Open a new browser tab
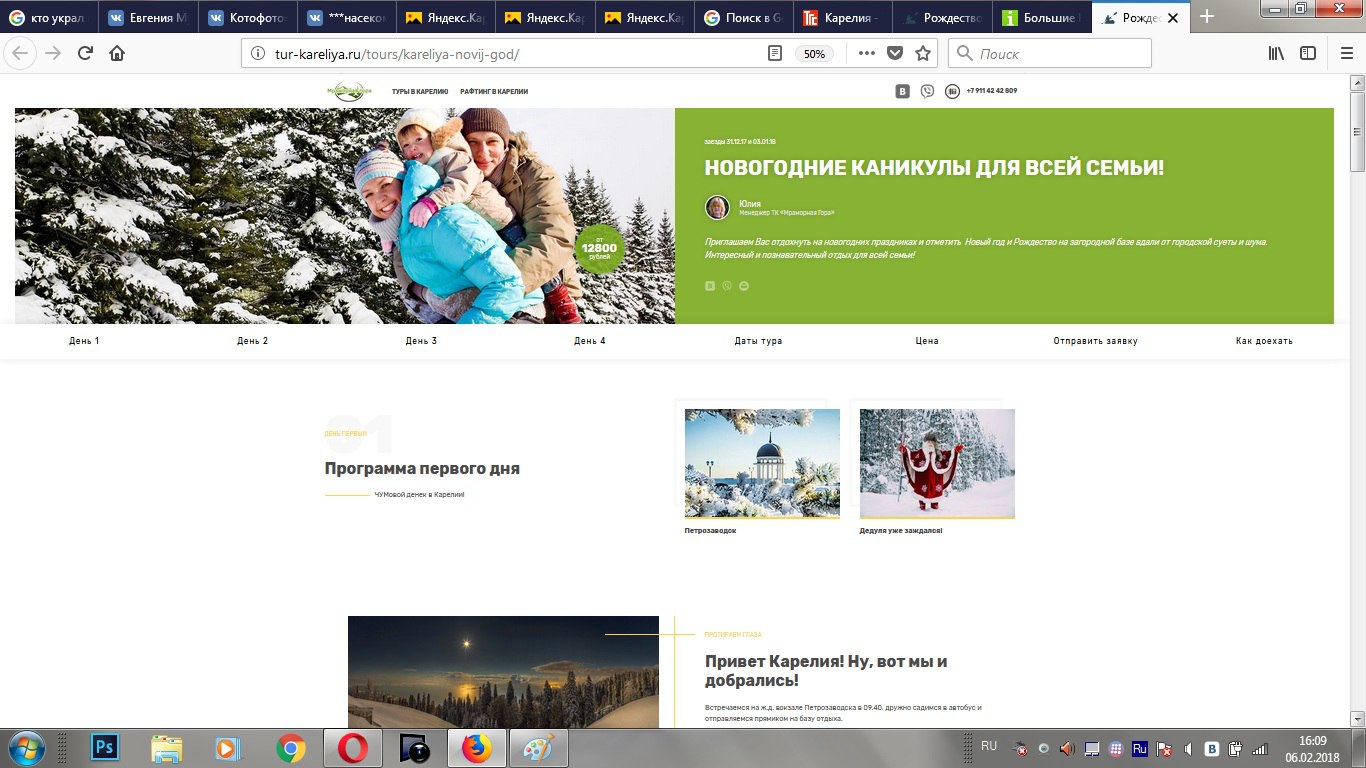Image resolution: width=1366 pixels, height=768 pixels. (1207, 17)
